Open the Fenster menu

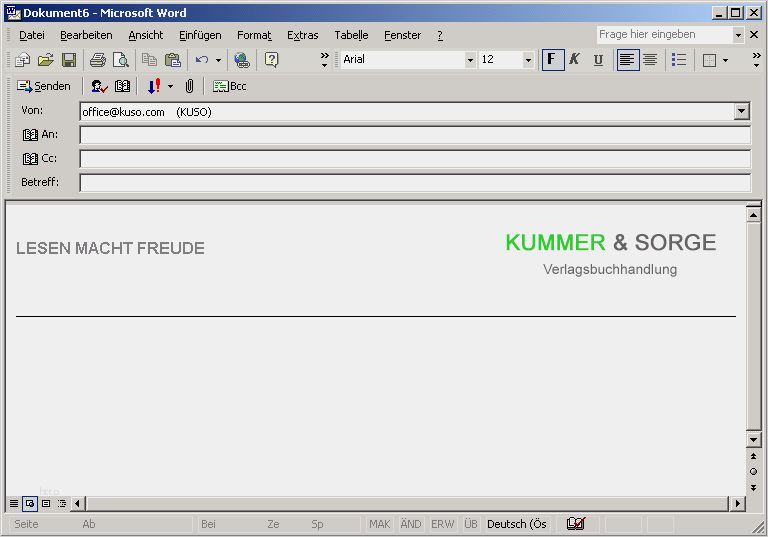point(403,35)
